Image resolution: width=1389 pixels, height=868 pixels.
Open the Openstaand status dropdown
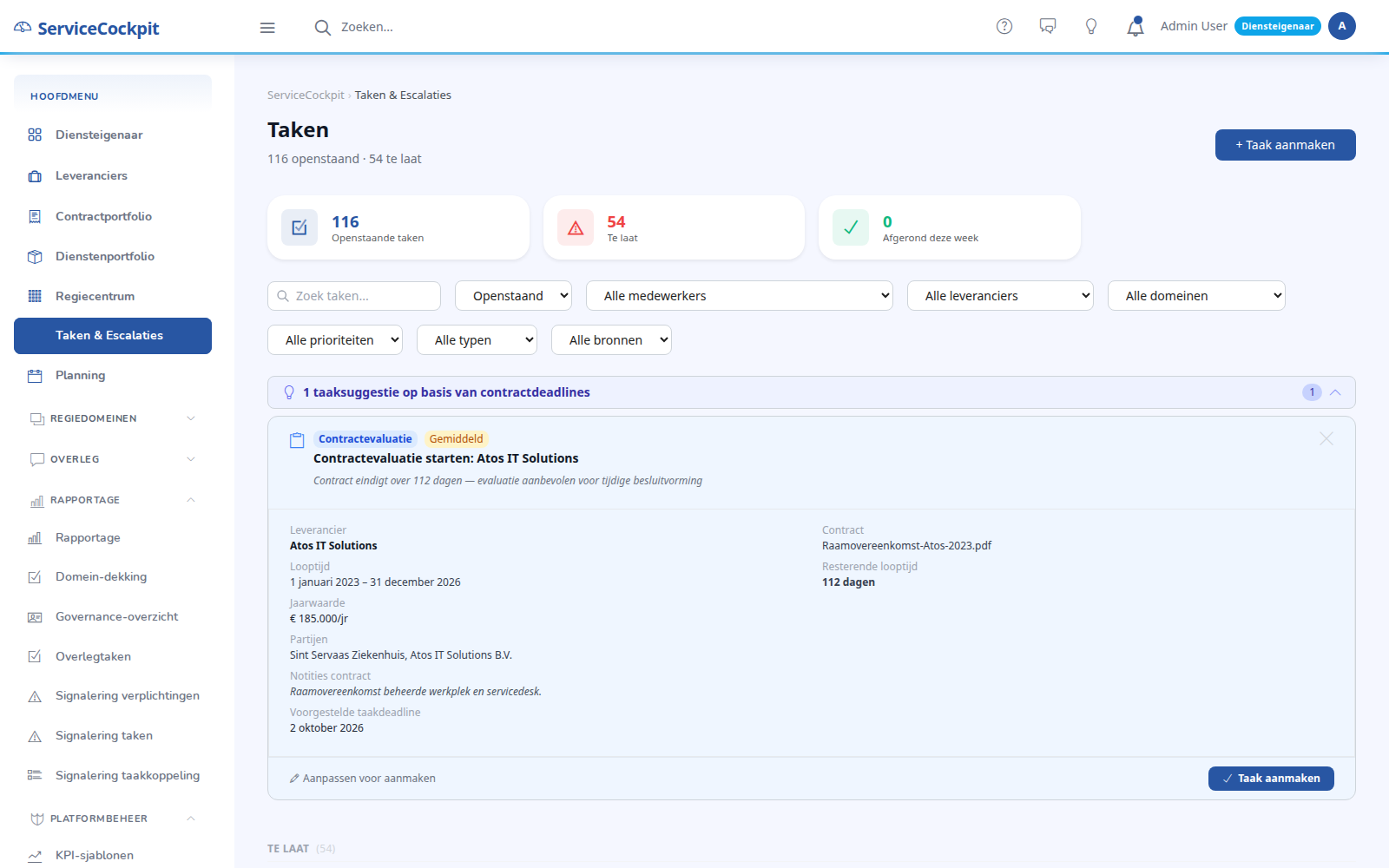(x=513, y=296)
